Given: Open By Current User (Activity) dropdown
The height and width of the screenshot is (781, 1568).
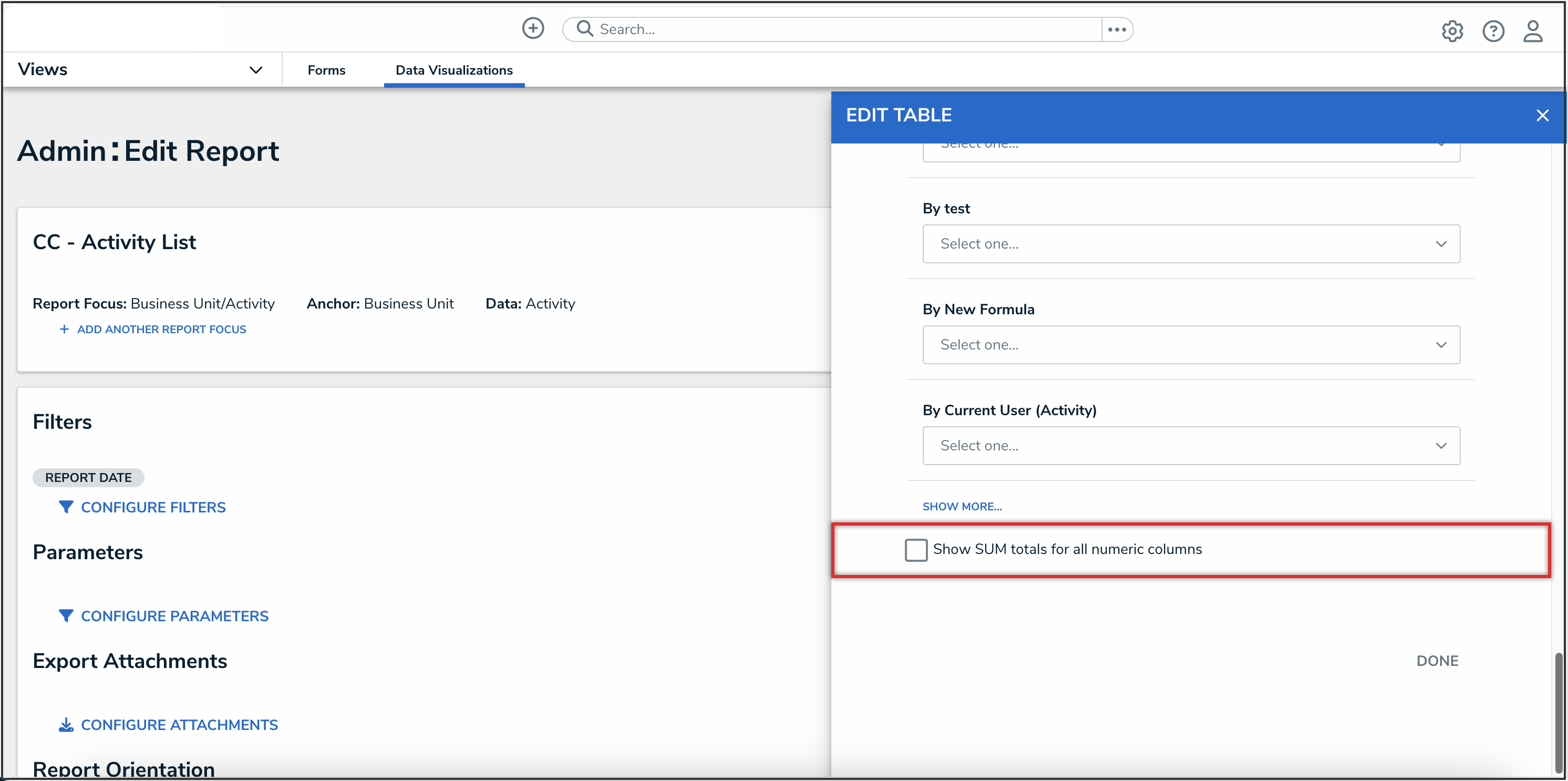Looking at the screenshot, I should 1191,446.
